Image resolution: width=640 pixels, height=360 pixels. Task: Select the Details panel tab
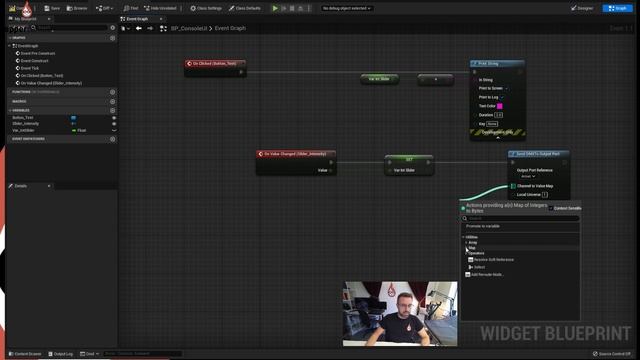click(20, 186)
